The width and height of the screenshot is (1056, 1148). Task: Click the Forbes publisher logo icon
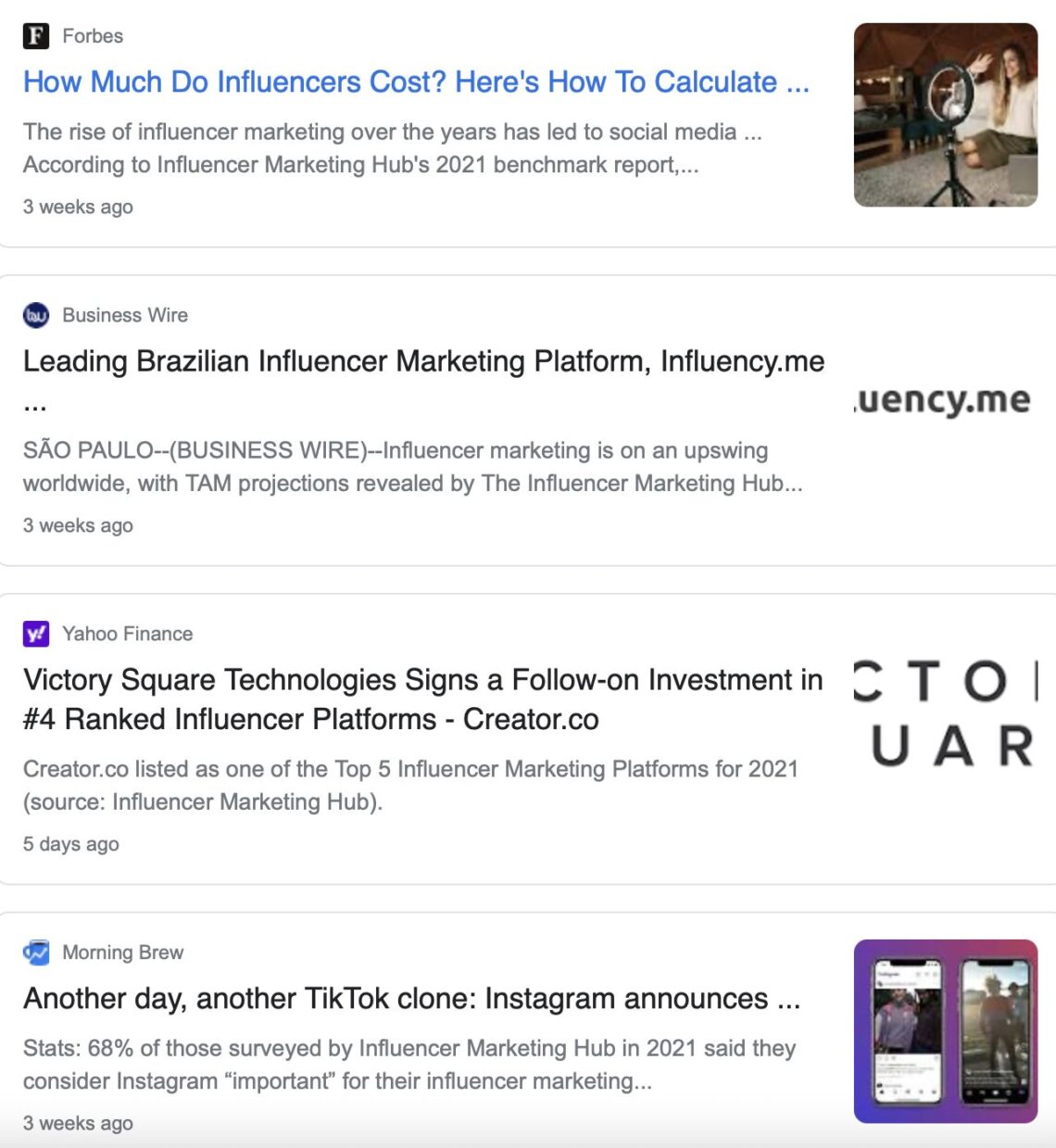pyautogui.click(x=35, y=35)
